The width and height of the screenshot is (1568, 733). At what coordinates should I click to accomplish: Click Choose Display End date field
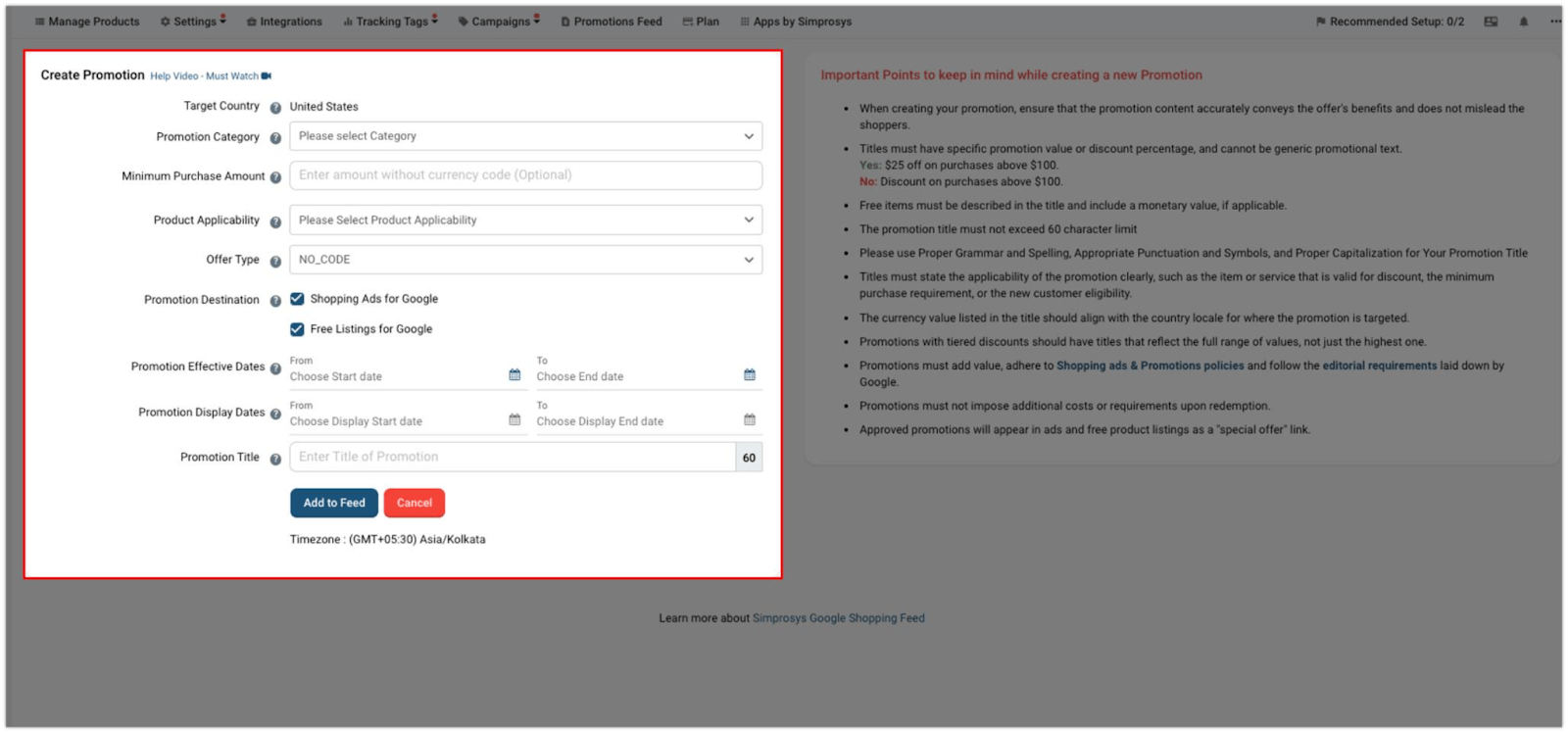pos(637,421)
